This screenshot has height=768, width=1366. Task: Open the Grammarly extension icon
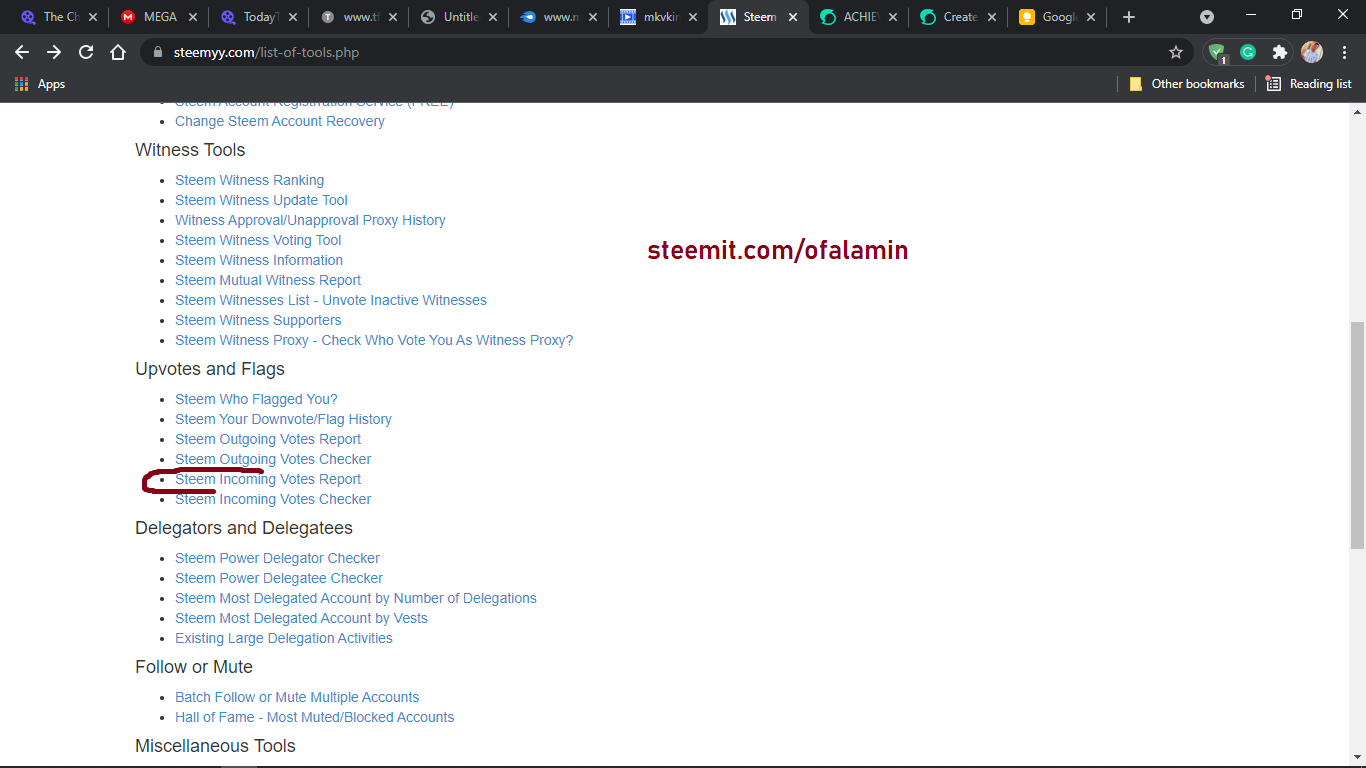pos(1248,52)
